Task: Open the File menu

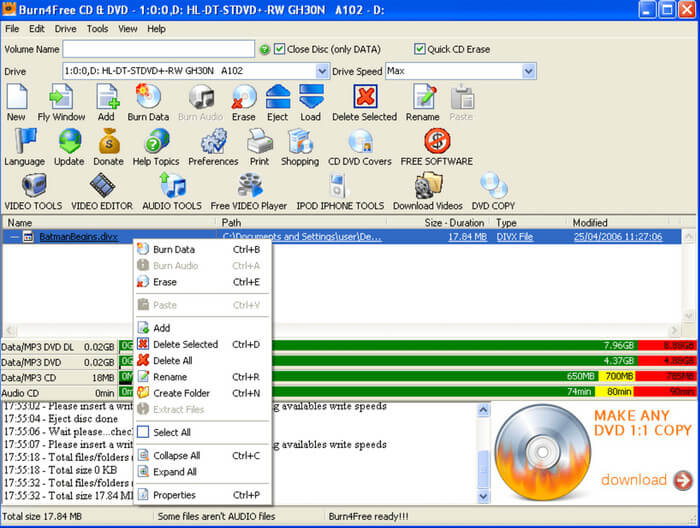Action: point(12,29)
